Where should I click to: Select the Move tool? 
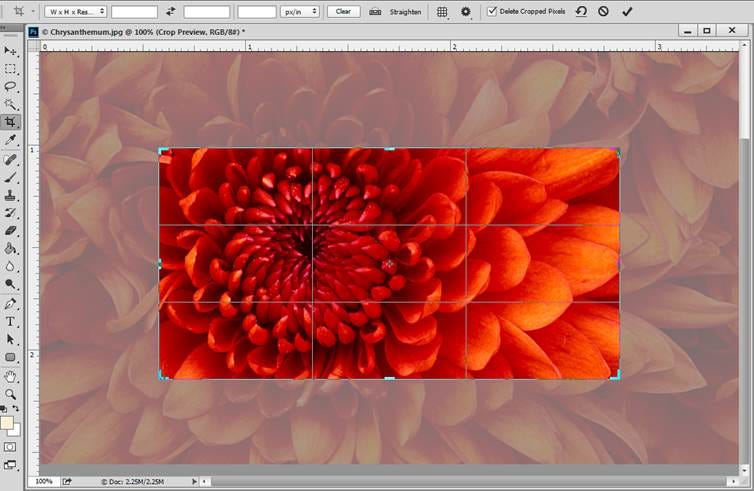(10, 50)
